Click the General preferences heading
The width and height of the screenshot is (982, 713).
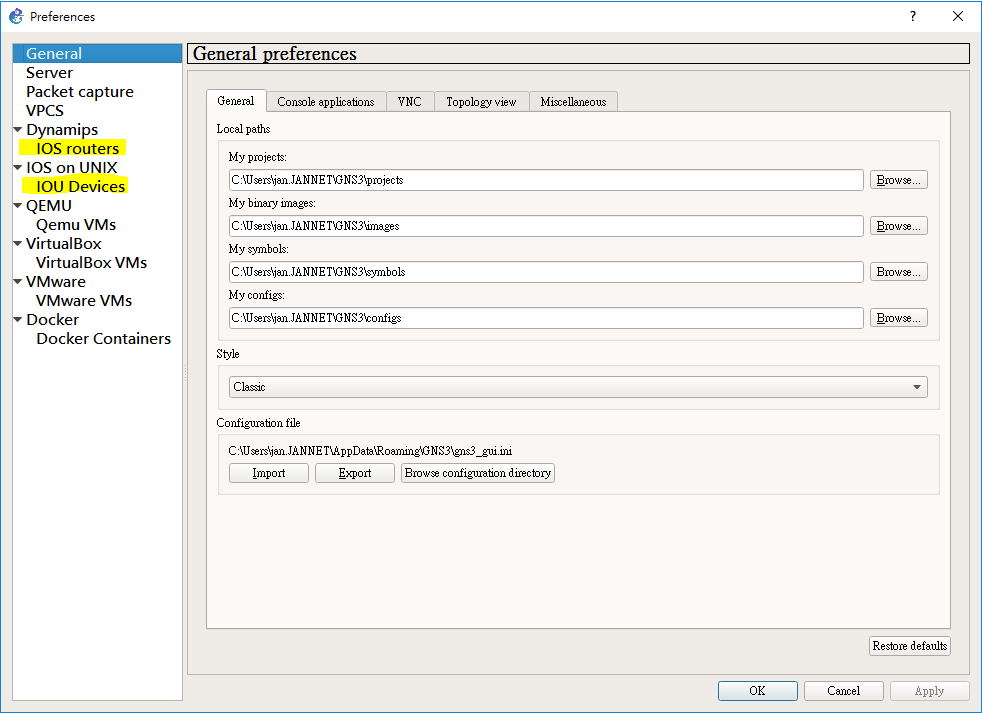(x=274, y=54)
